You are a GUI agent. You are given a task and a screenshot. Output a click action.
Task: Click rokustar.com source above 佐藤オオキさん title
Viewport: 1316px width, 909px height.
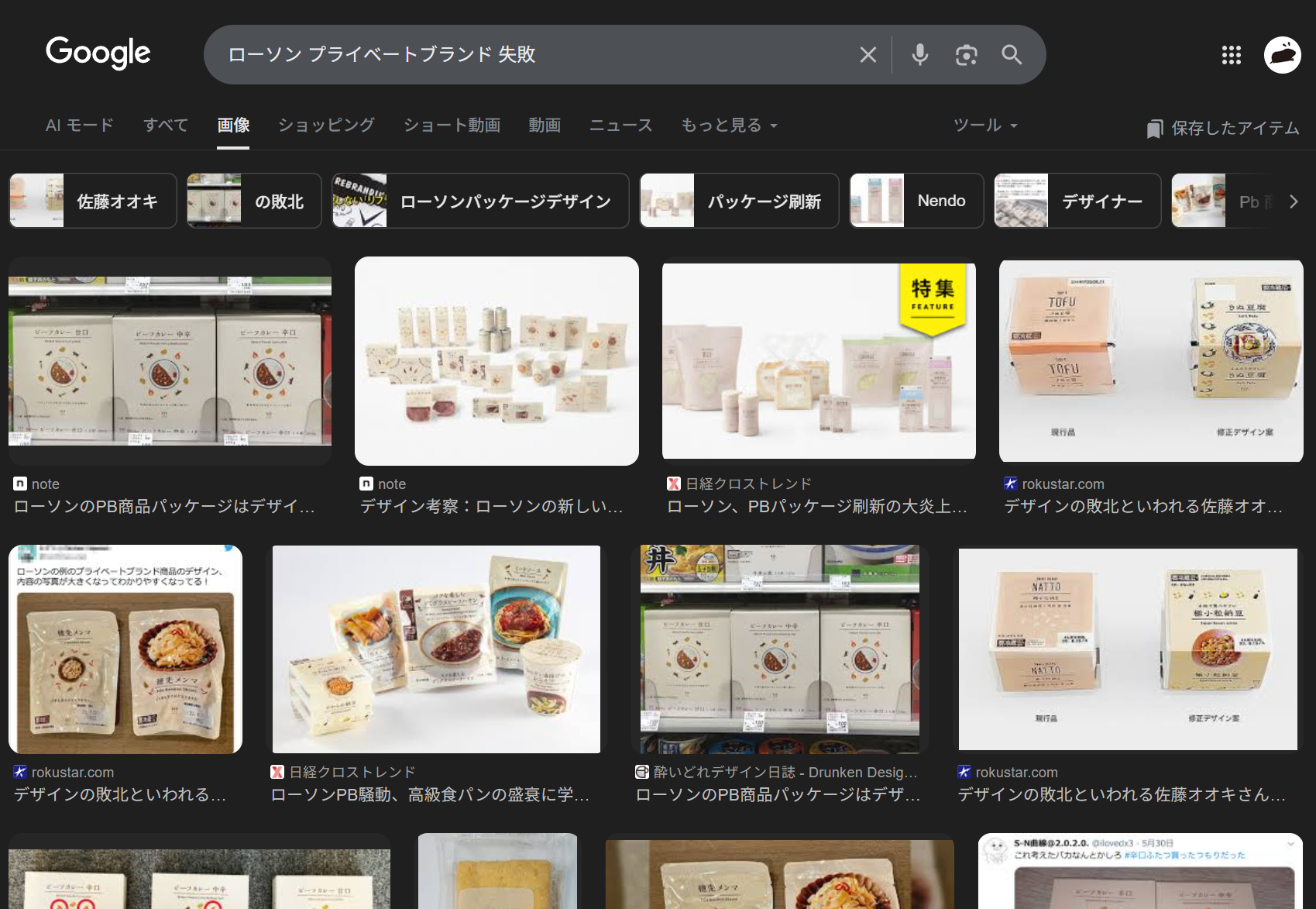[1008, 773]
